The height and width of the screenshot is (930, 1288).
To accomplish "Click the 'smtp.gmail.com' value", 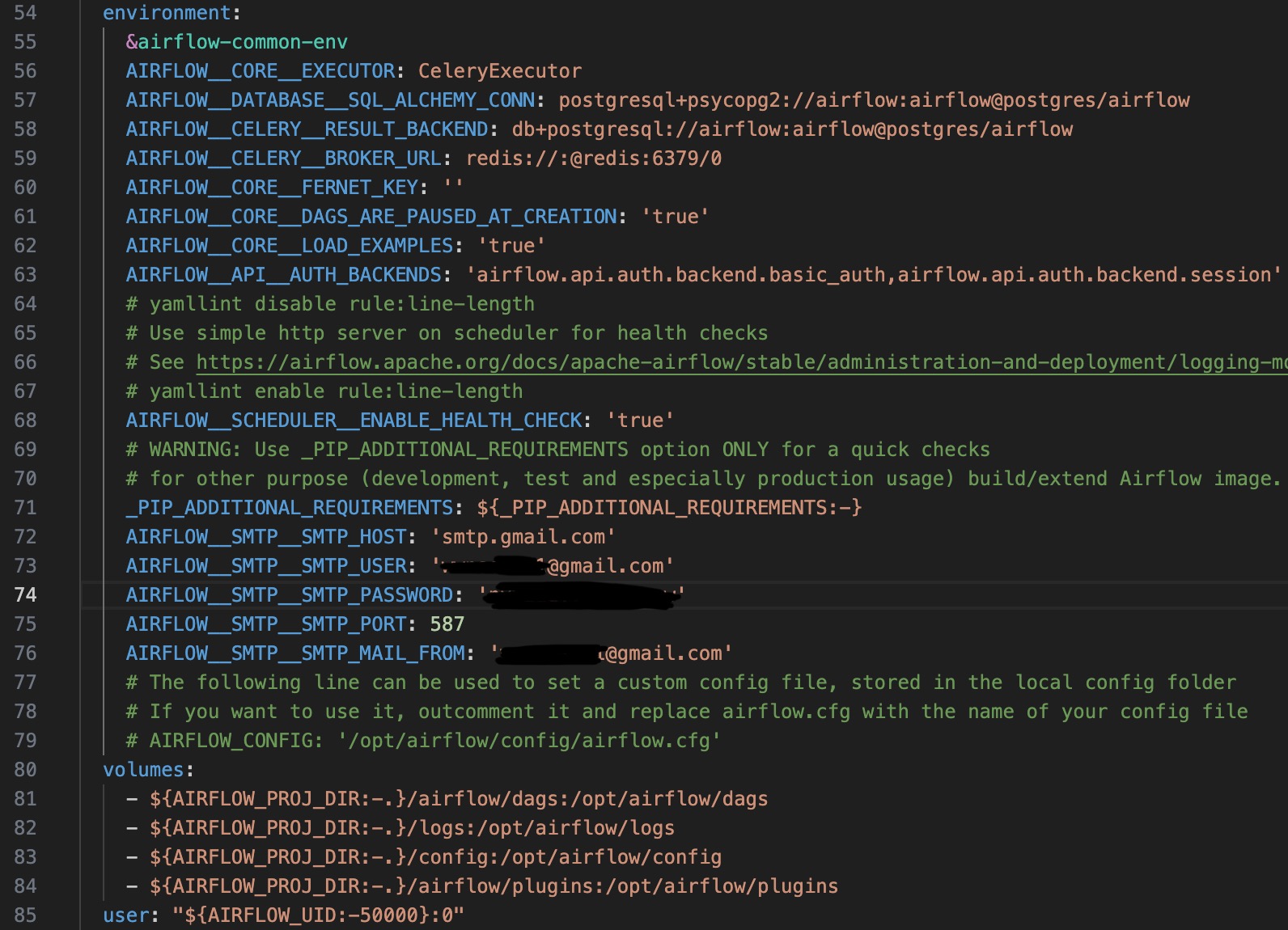I will click(523, 537).
